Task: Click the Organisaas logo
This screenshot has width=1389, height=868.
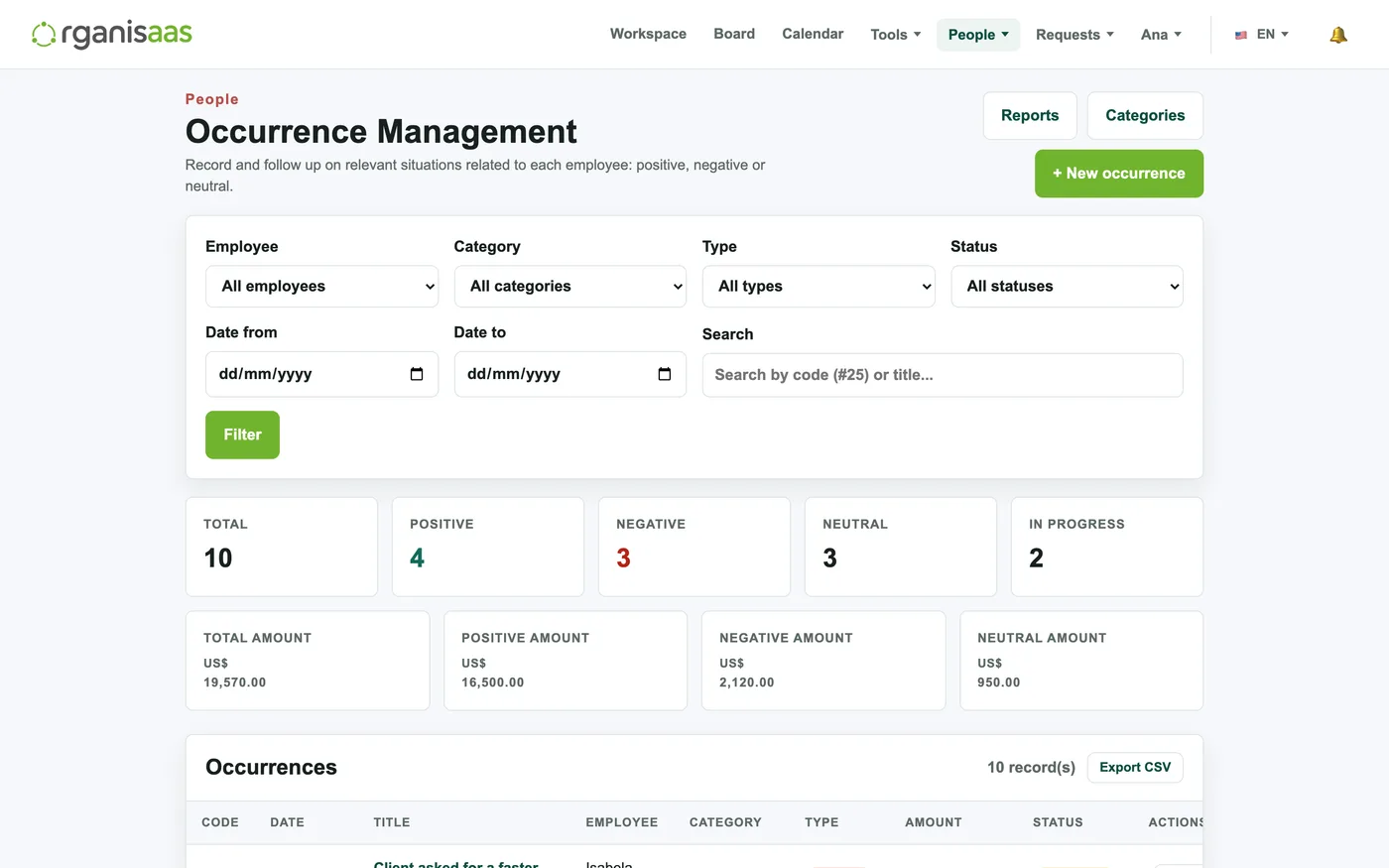Action: (112, 34)
